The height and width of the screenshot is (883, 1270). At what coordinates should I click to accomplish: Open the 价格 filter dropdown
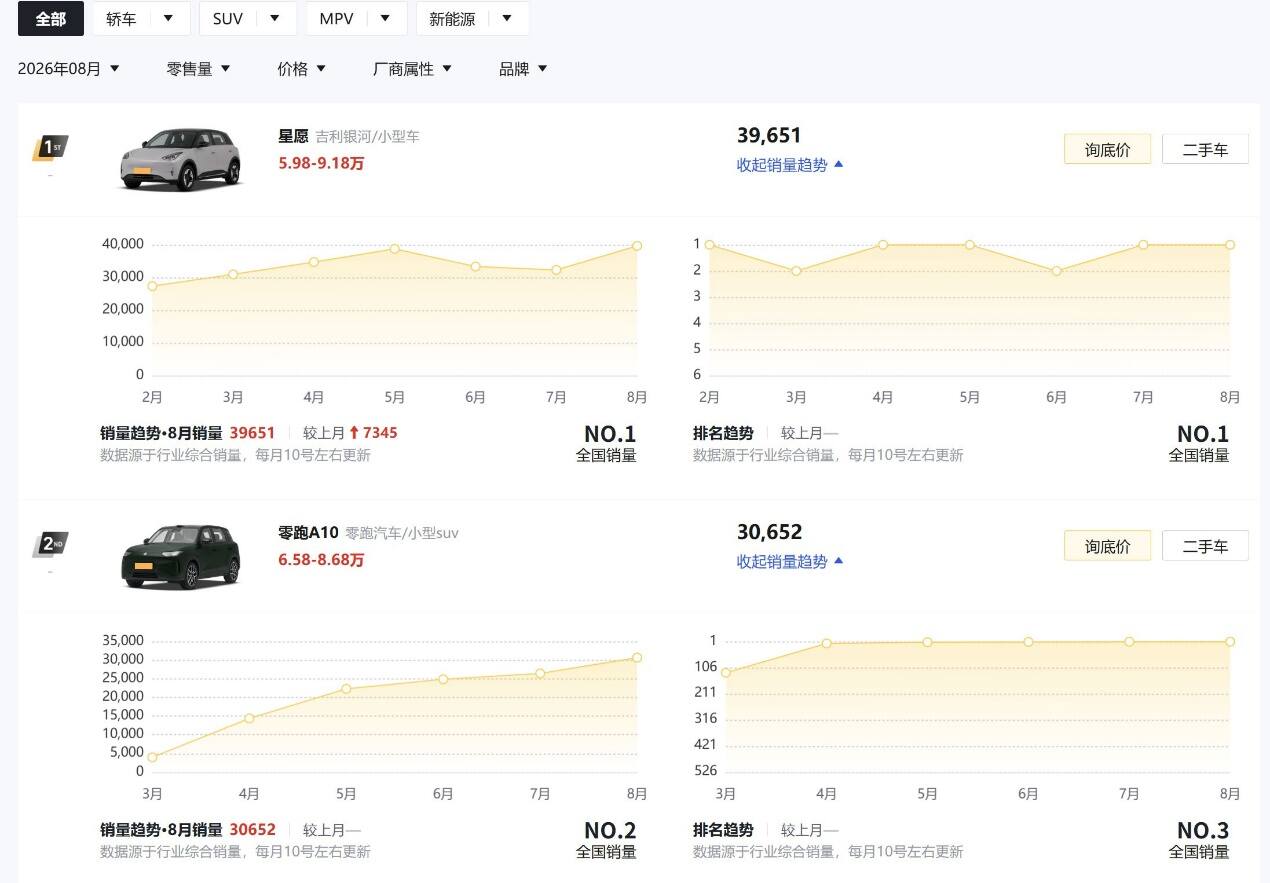[x=302, y=69]
